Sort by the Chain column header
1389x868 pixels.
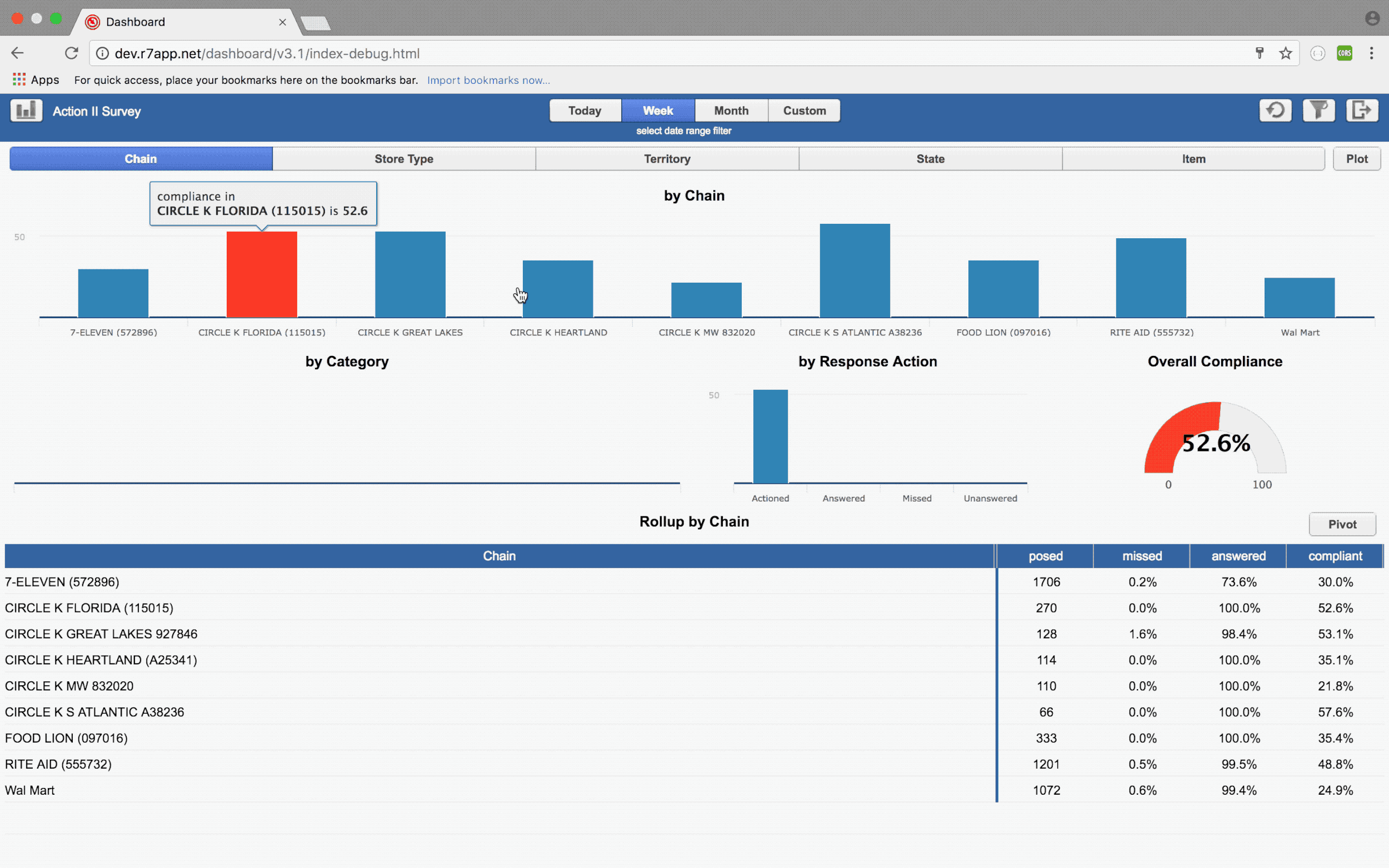pos(499,556)
